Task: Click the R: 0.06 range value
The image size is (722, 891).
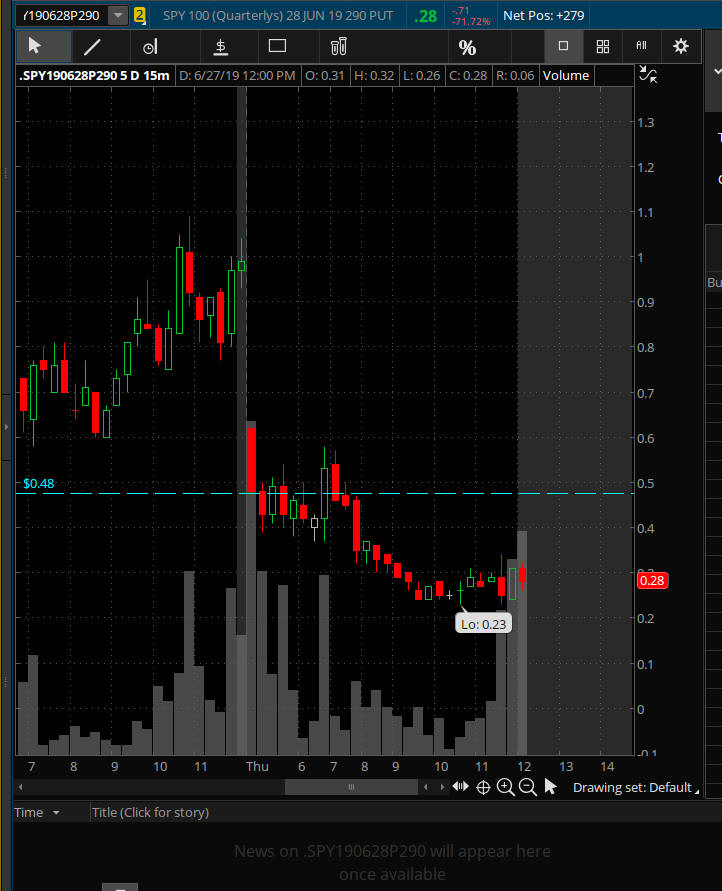Action: pos(515,76)
